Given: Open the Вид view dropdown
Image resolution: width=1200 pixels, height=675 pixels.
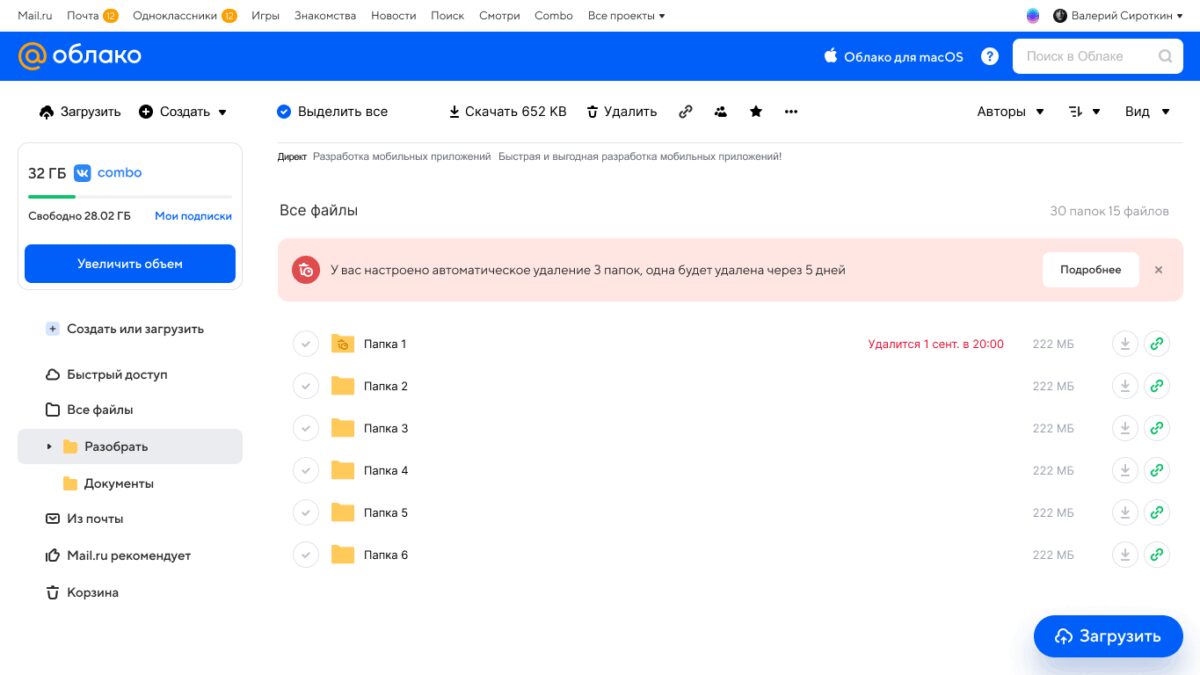Looking at the screenshot, I should pos(1147,112).
